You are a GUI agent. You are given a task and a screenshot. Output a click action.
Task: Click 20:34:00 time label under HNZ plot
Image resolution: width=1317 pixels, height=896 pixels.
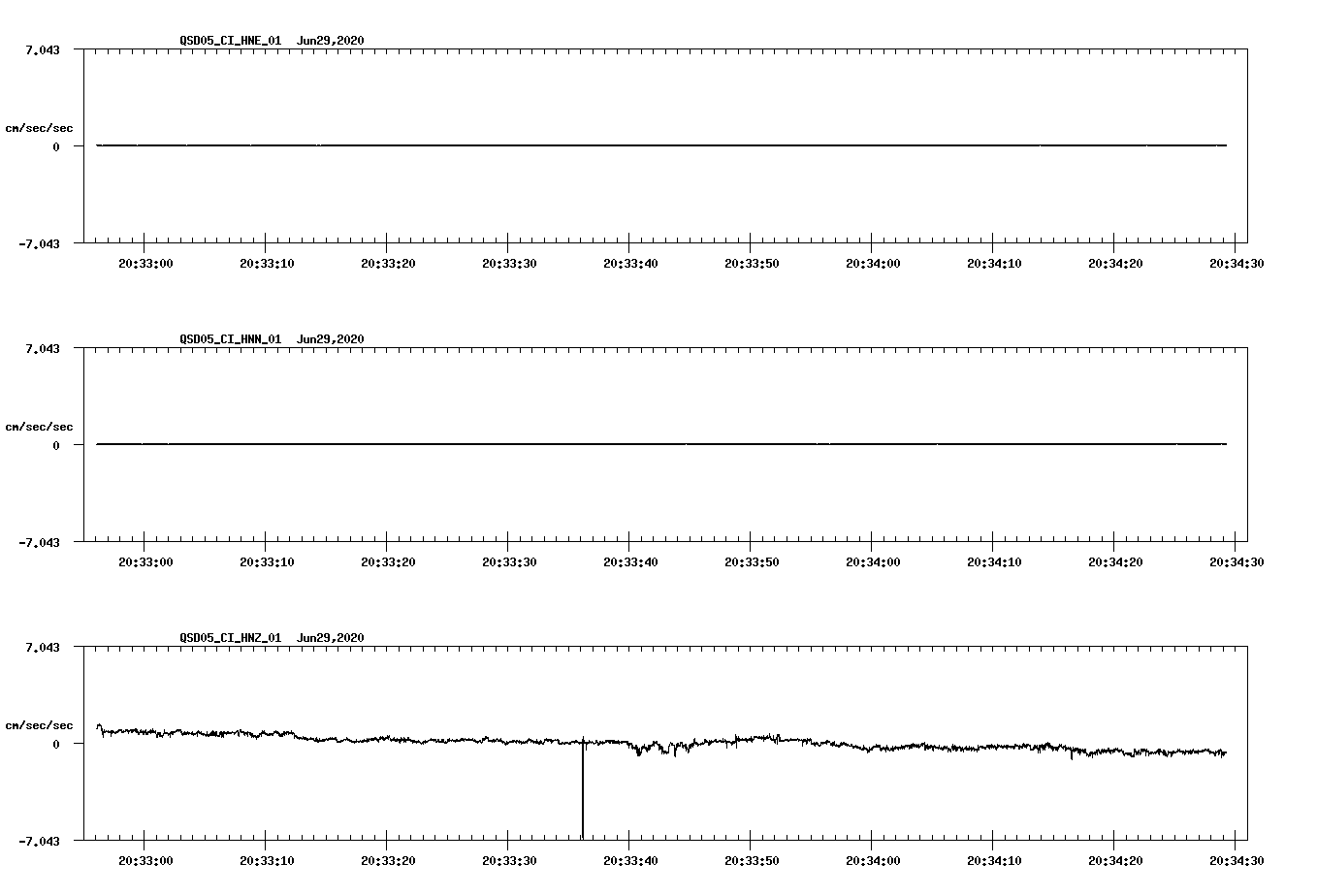coord(873,860)
